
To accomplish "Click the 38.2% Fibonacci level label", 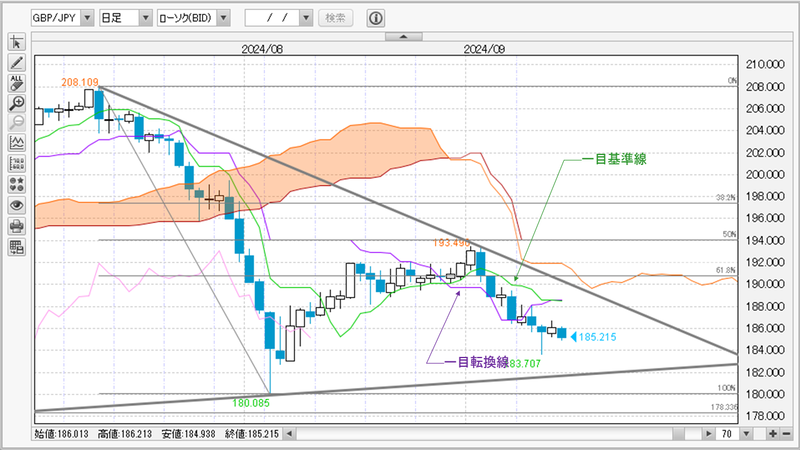I will [x=726, y=197].
